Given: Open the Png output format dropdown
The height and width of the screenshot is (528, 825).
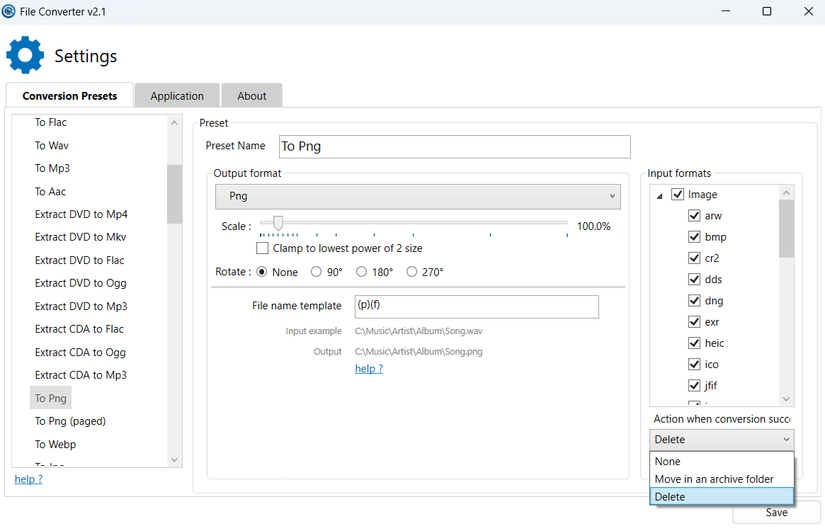Looking at the screenshot, I should (x=418, y=196).
